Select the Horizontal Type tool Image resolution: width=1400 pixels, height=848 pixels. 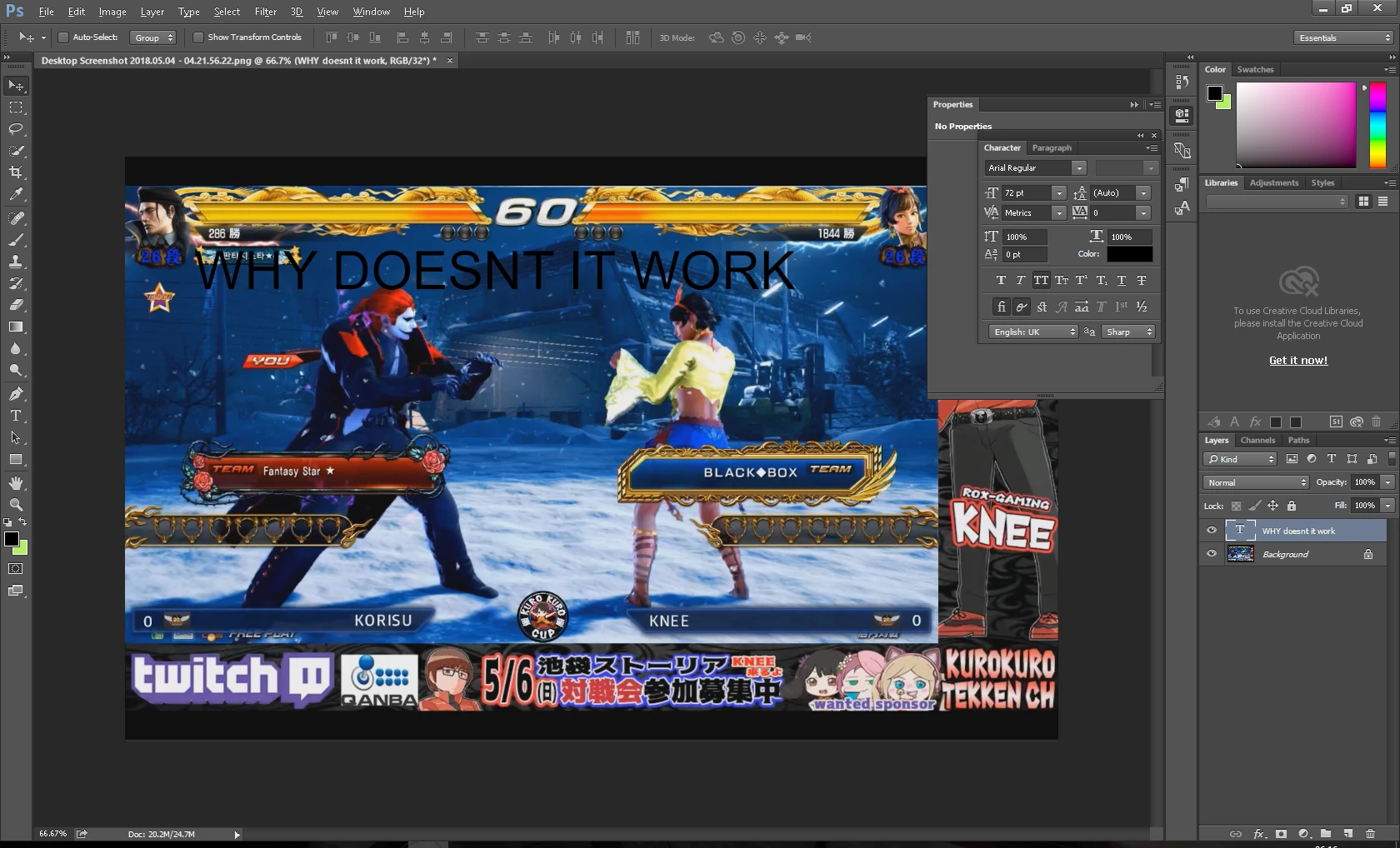[x=16, y=415]
